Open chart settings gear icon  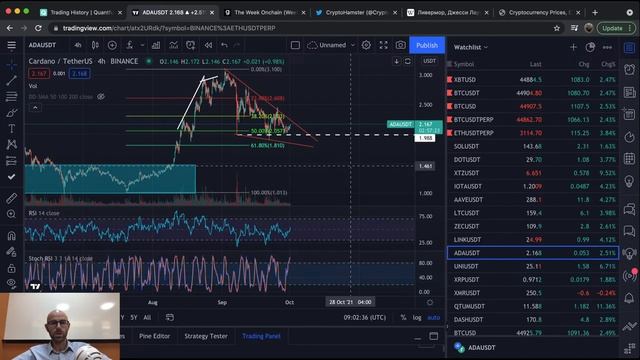[366, 45]
